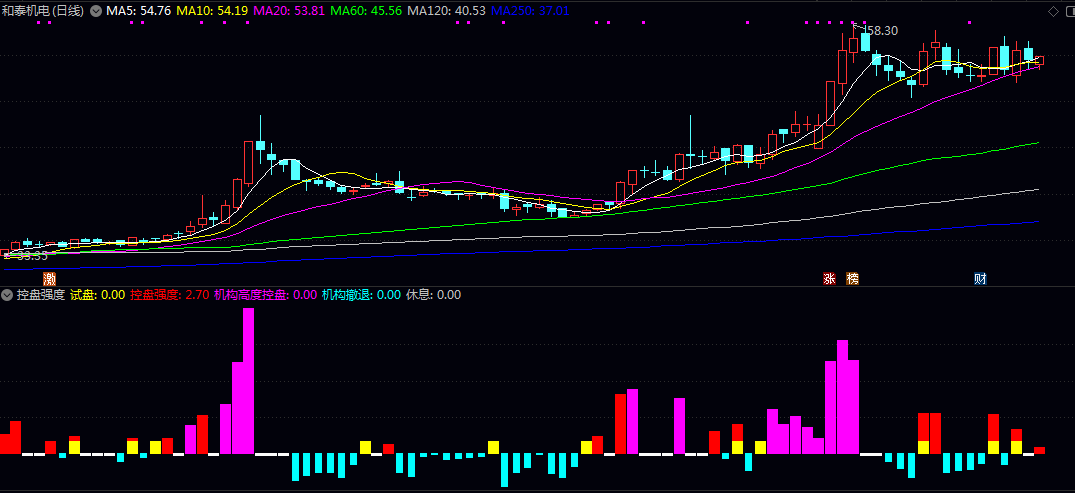Click the 和泰机电(日线) stock title

(45, 11)
